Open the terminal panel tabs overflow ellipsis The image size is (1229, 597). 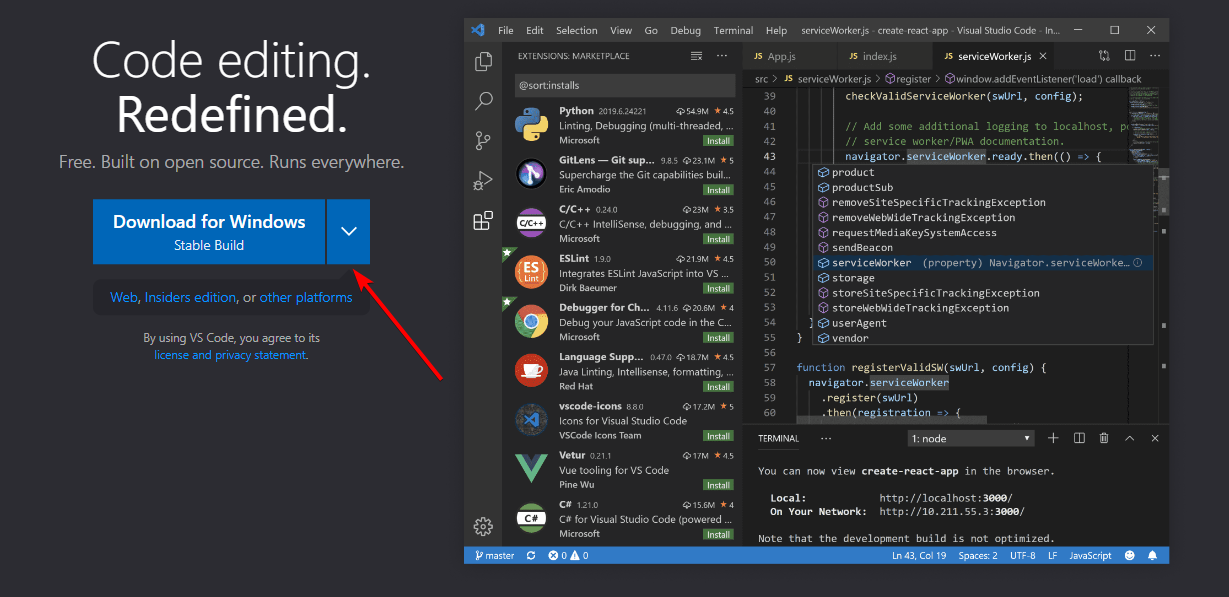826,438
